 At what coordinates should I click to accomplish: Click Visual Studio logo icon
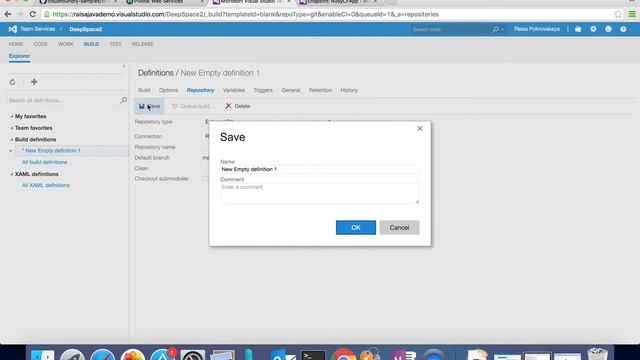[13, 29]
